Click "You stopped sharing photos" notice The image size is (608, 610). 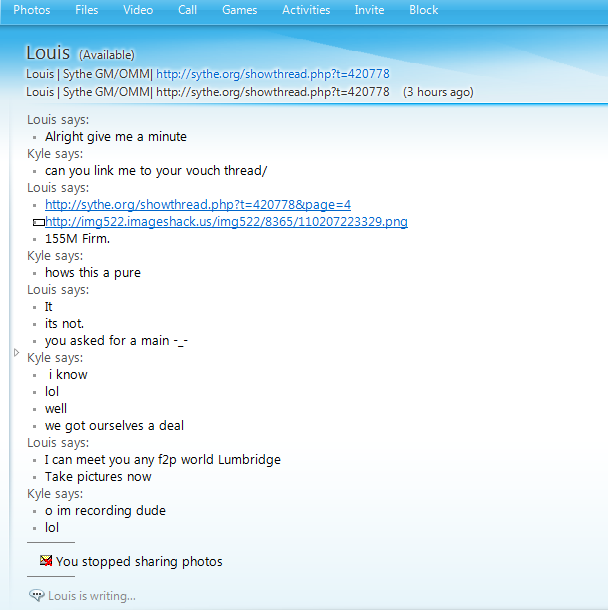pyautogui.click(x=139, y=561)
